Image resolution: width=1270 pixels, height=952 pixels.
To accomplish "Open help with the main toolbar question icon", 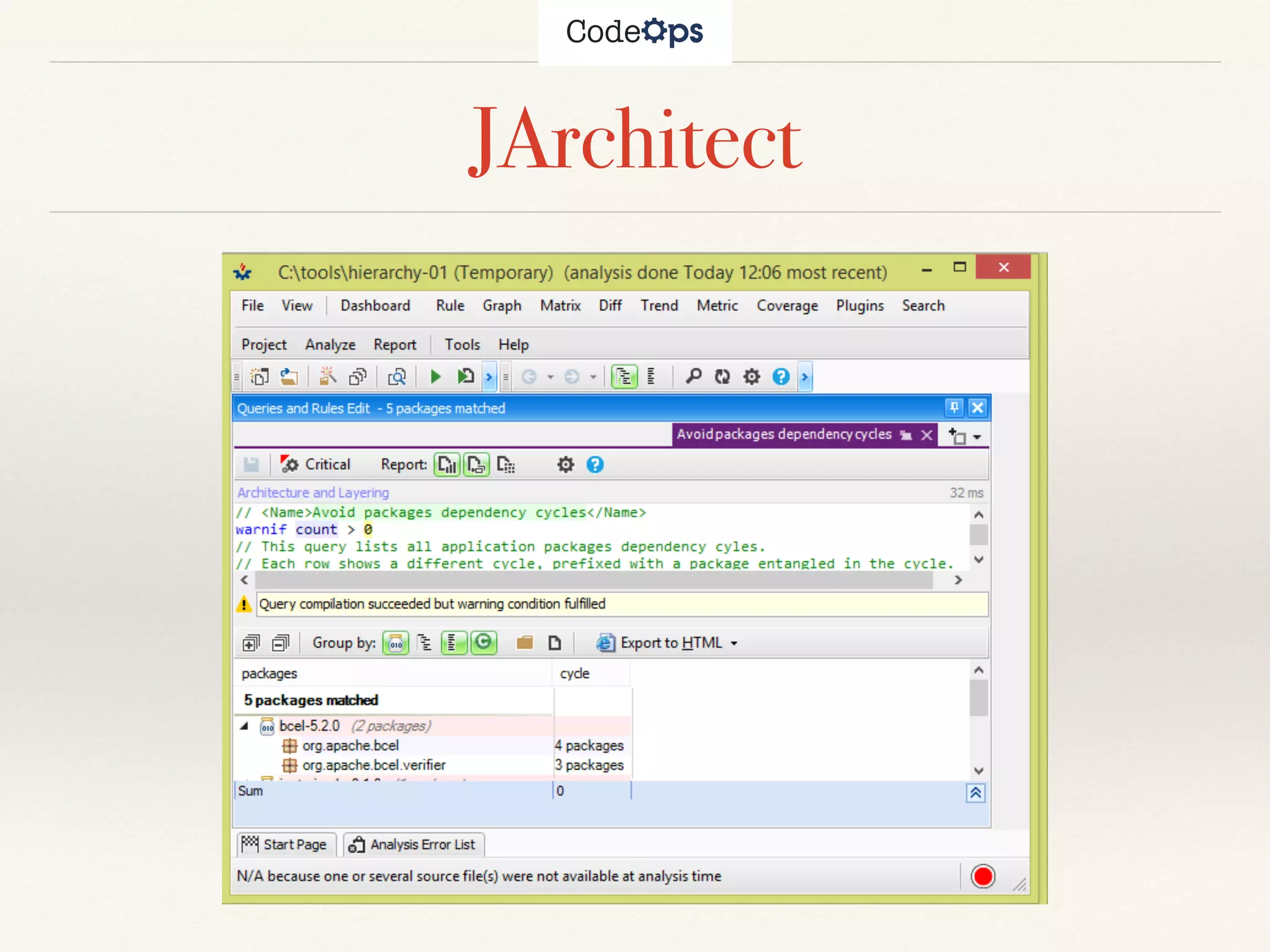I will (781, 376).
